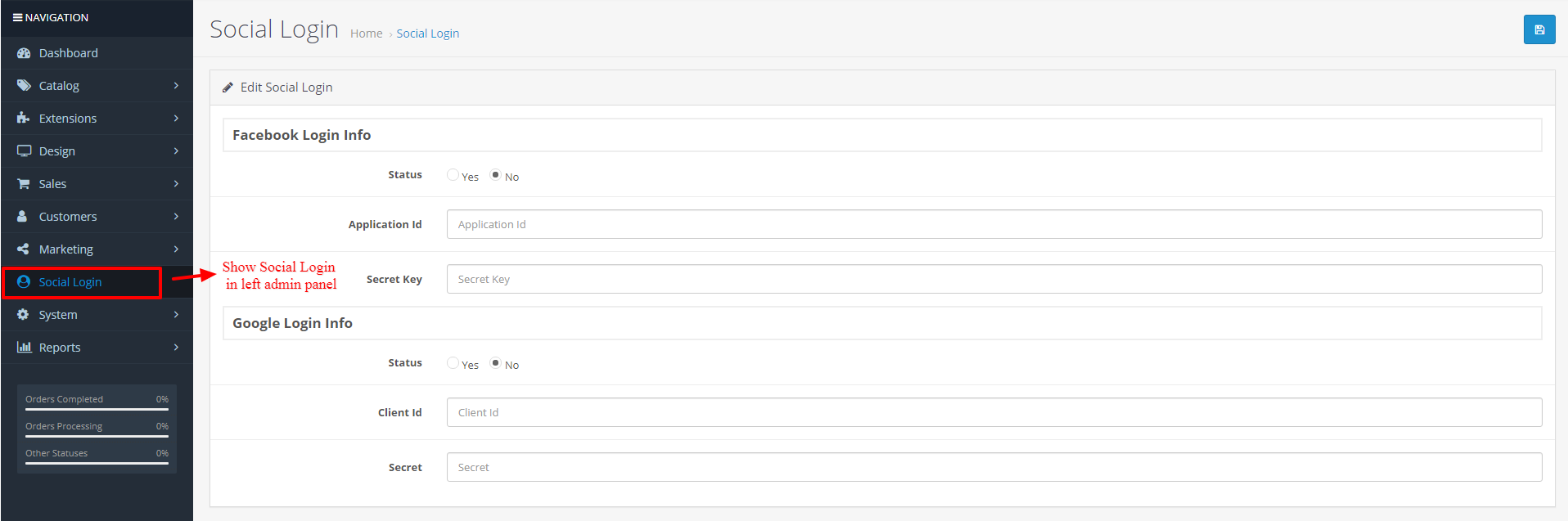The width and height of the screenshot is (1568, 521).
Task: Enable Google login status Yes
Action: 453,363
